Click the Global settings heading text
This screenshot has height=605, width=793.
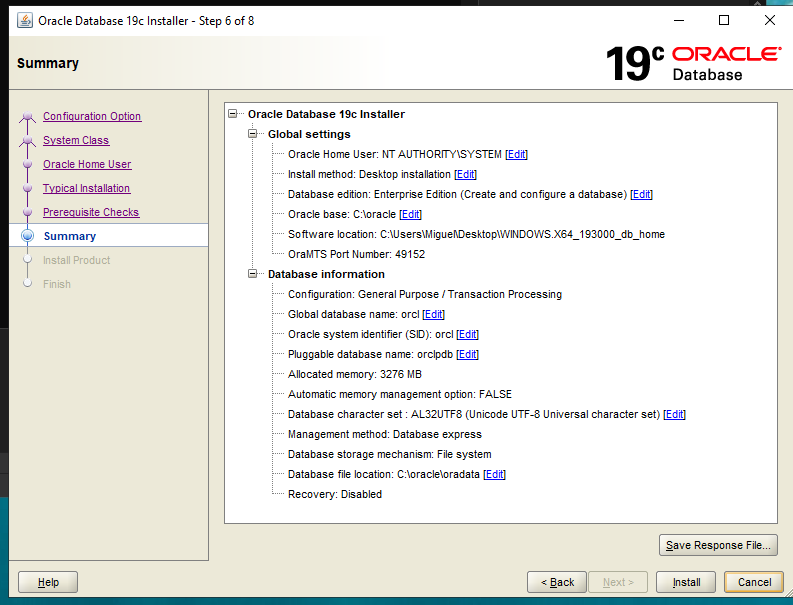click(x=309, y=134)
